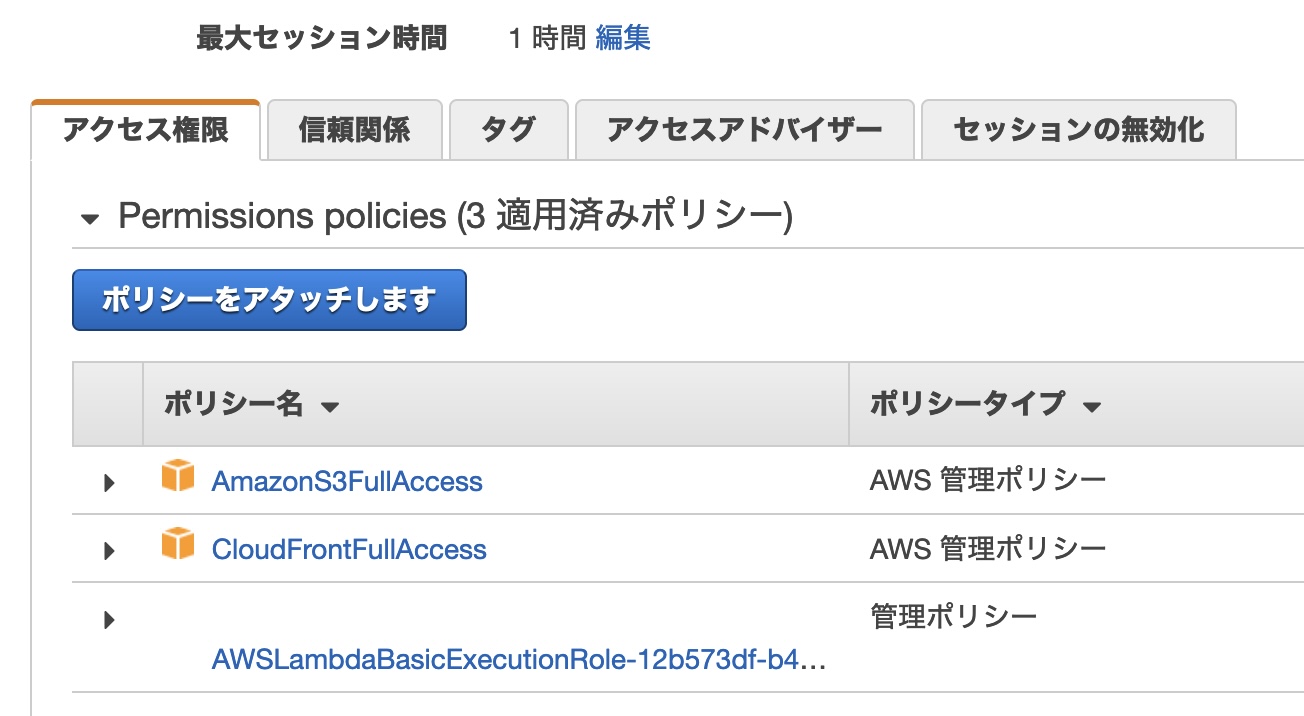Click the ポリシーをアタッチします button
The image size is (1304, 716).
pyautogui.click(x=269, y=299)
